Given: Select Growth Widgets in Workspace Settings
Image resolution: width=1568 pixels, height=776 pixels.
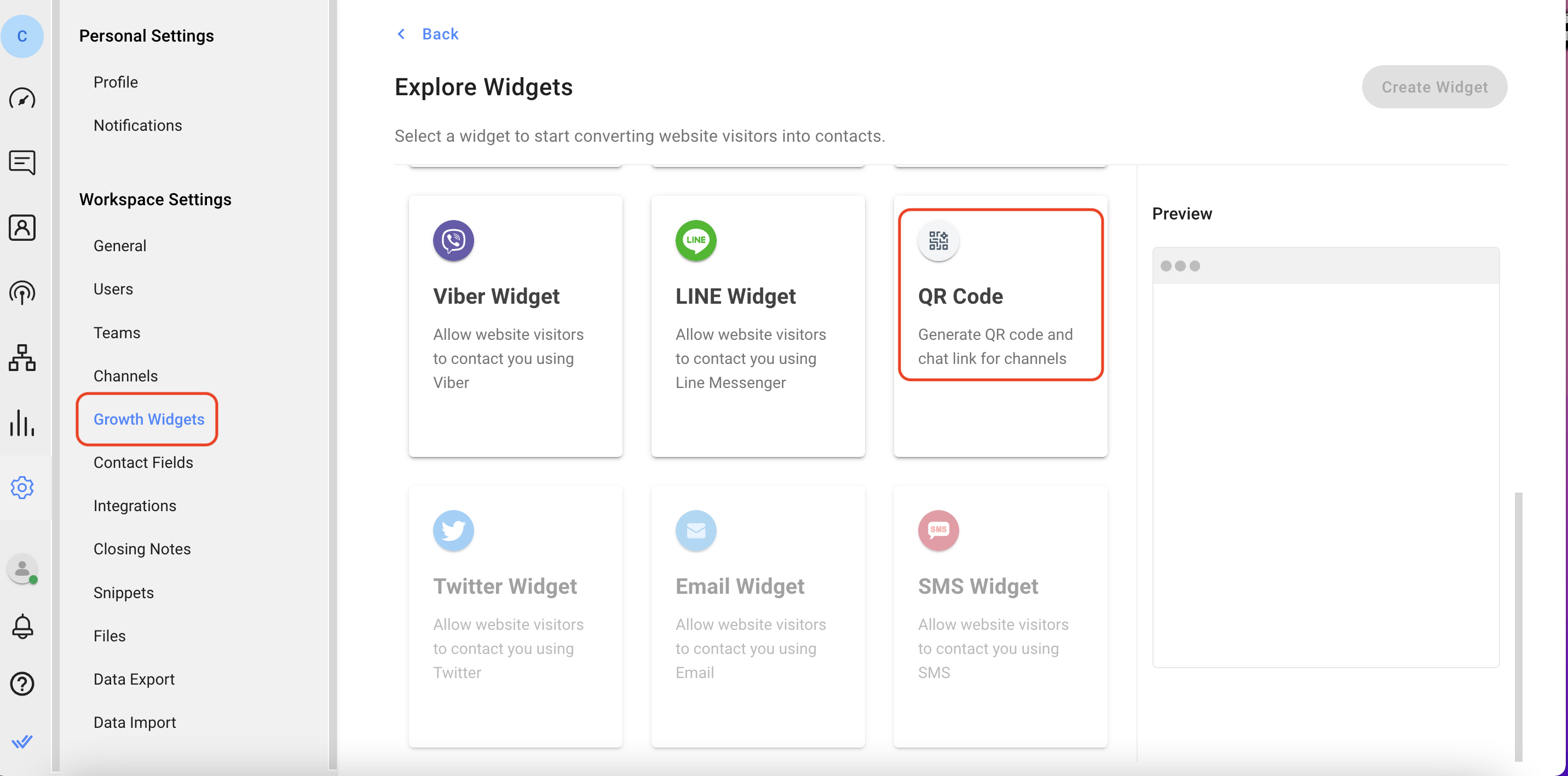Looking at the screenshot, I should click(x=148, y=419).
